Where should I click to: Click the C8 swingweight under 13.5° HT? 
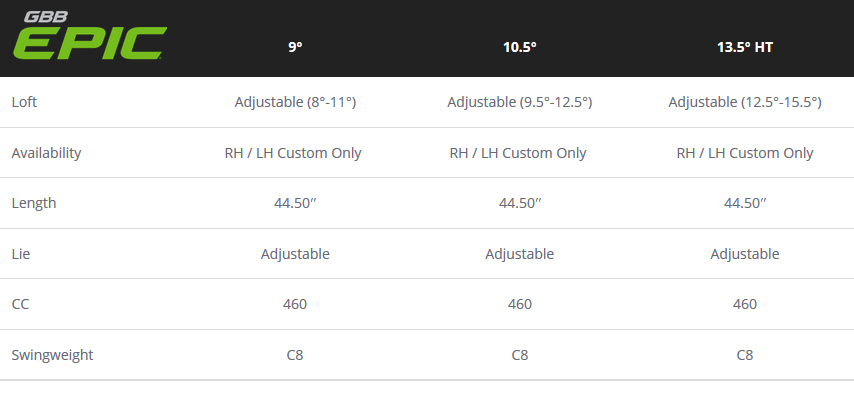pyautogui.click(x=745, y=355)
